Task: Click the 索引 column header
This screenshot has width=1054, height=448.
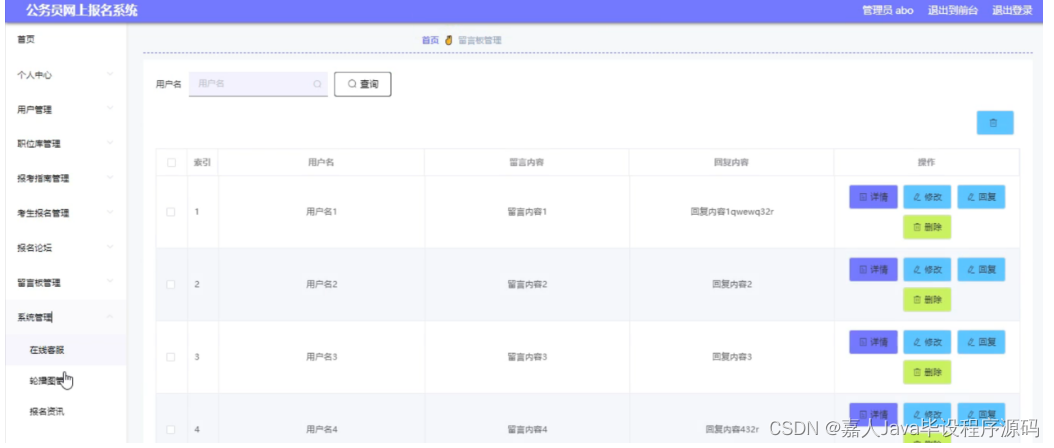Action: 202,163
